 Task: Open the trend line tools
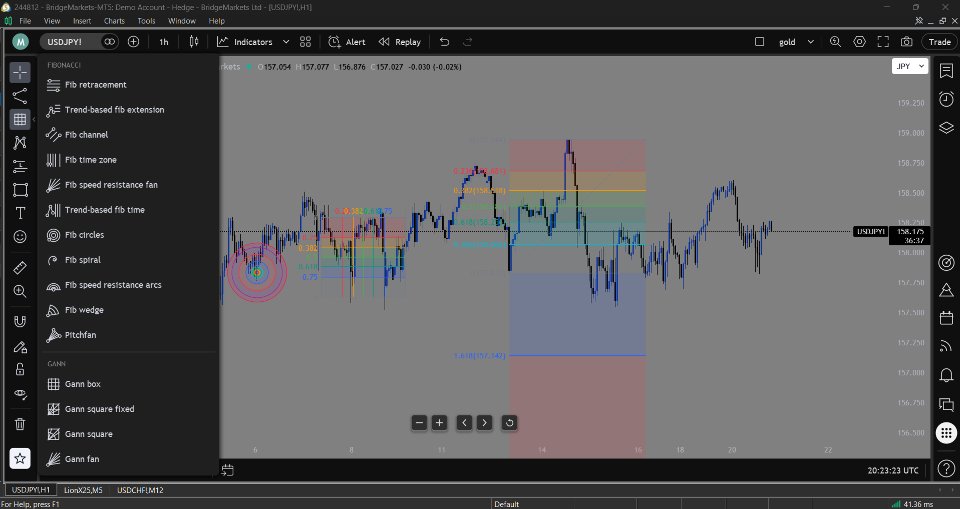(20, 96)
